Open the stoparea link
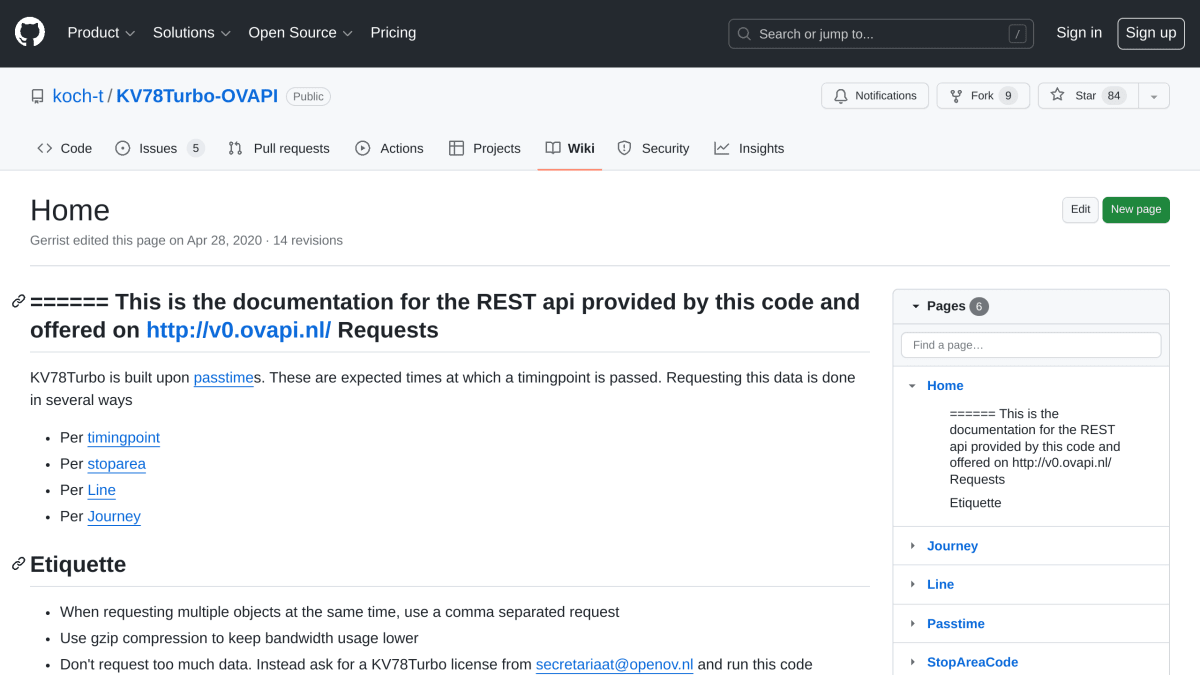 click(117, 464)
